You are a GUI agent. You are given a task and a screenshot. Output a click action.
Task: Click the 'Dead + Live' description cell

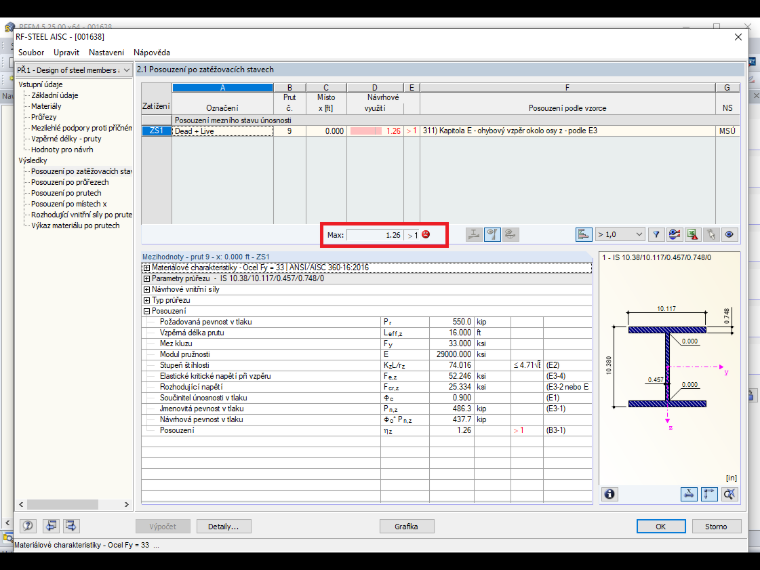222,131
